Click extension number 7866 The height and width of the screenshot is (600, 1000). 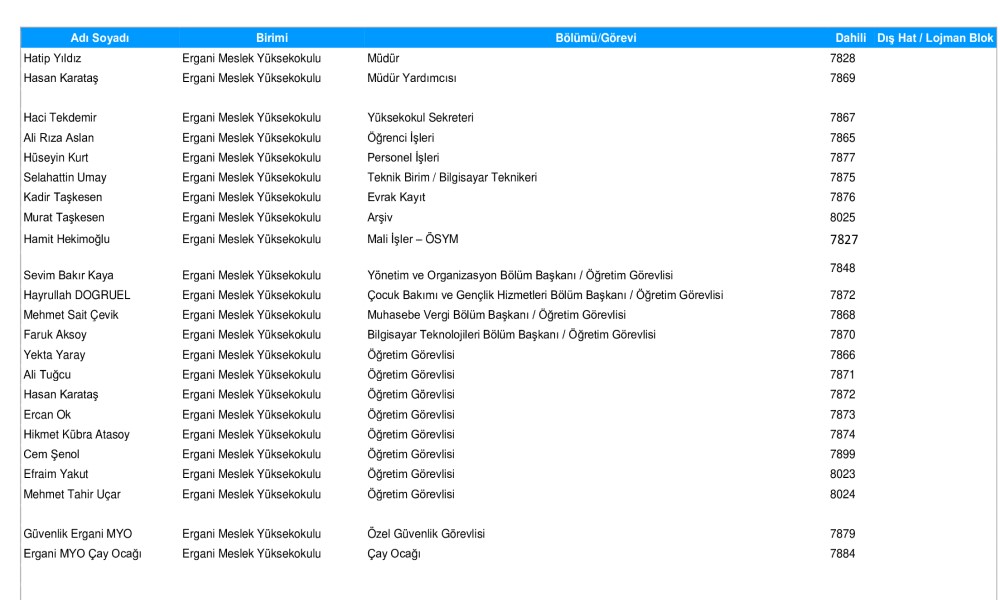842,355
